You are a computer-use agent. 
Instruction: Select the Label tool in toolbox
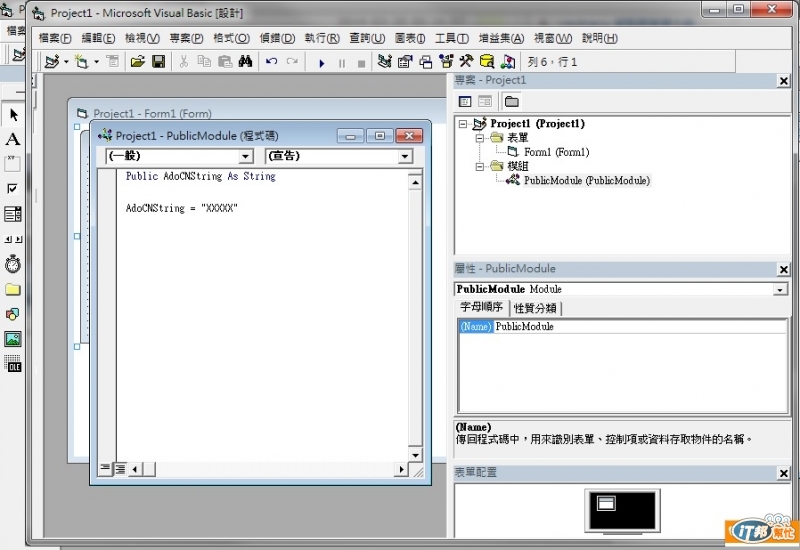(x=13, y=139)
